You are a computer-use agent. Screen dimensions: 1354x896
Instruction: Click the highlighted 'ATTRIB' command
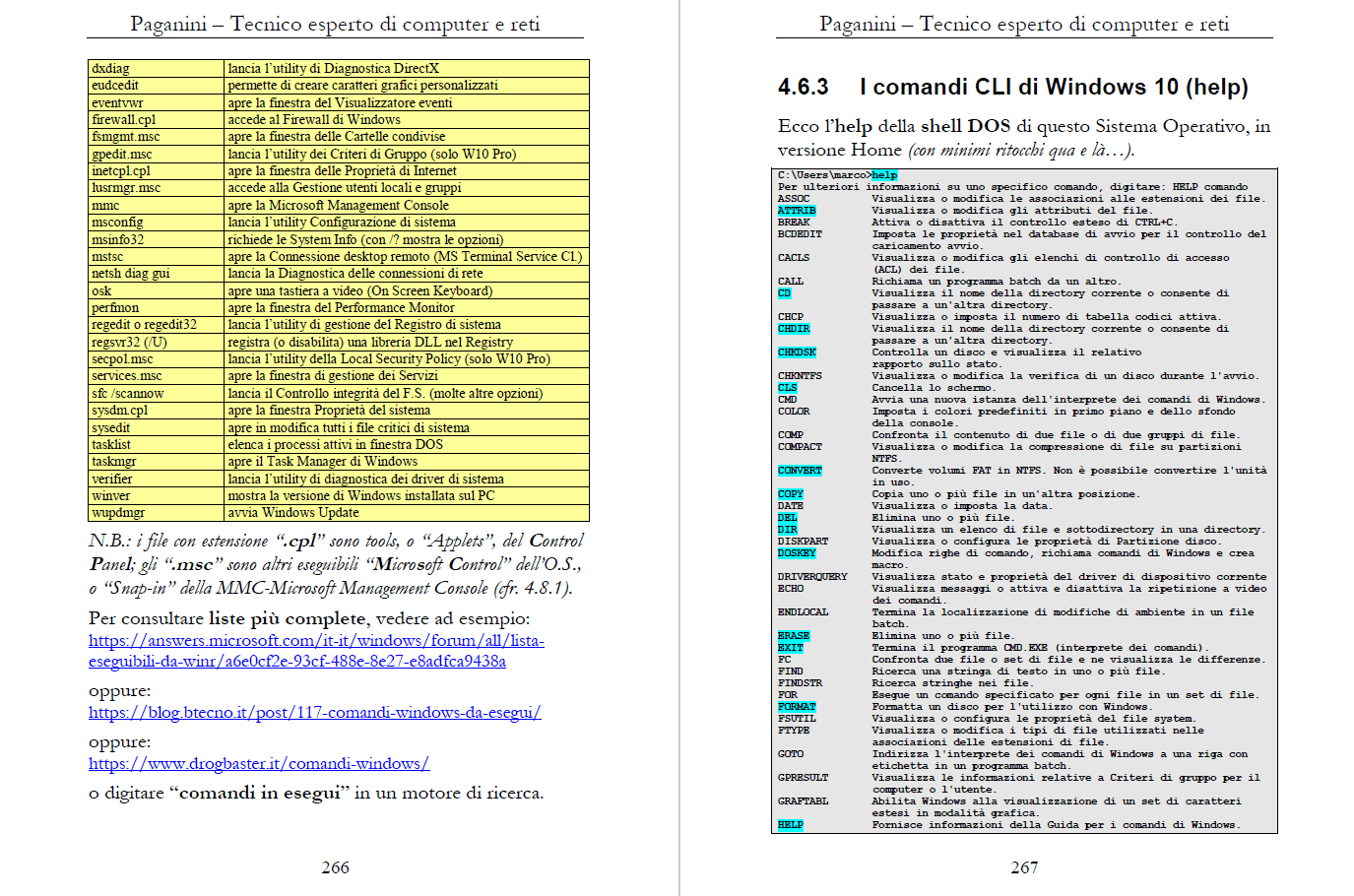point(797,210)
